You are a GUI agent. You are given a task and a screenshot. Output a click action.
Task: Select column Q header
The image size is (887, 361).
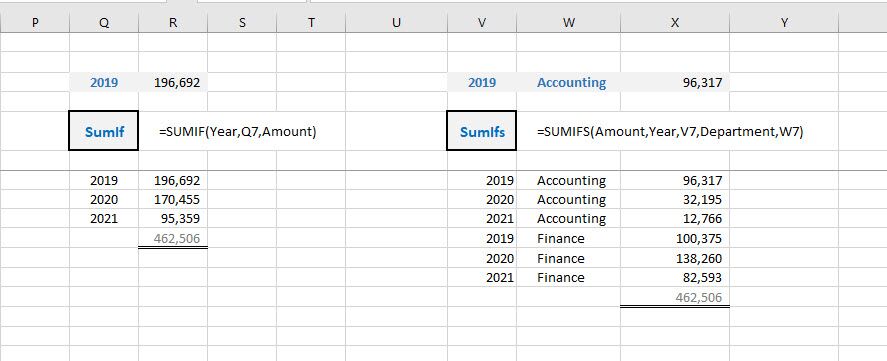coord(104,23)
